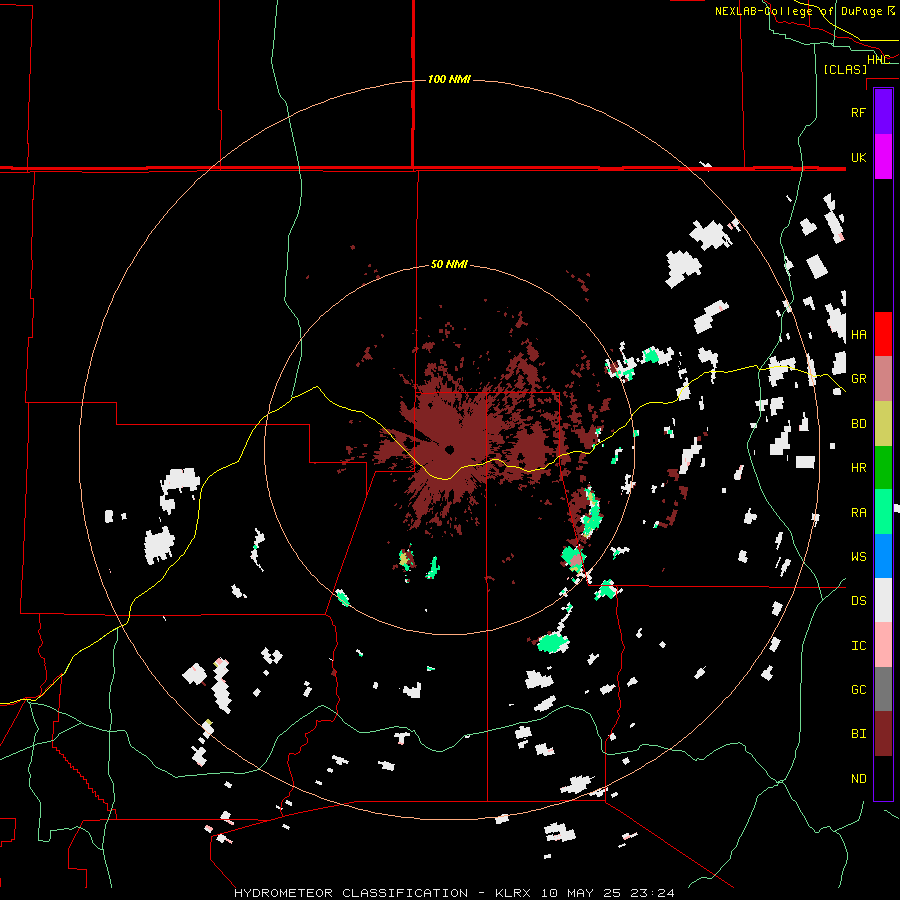Click the NEXLAB-College of DuPage credit text
The width and height of the screenshot is (900, 900).
(x=805, y=11)
